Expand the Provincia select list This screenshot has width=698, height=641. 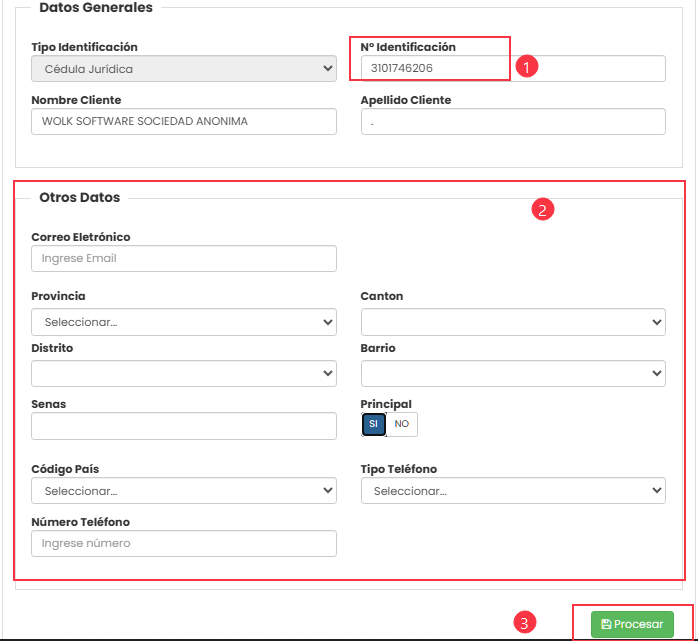[x=184, y=322]
